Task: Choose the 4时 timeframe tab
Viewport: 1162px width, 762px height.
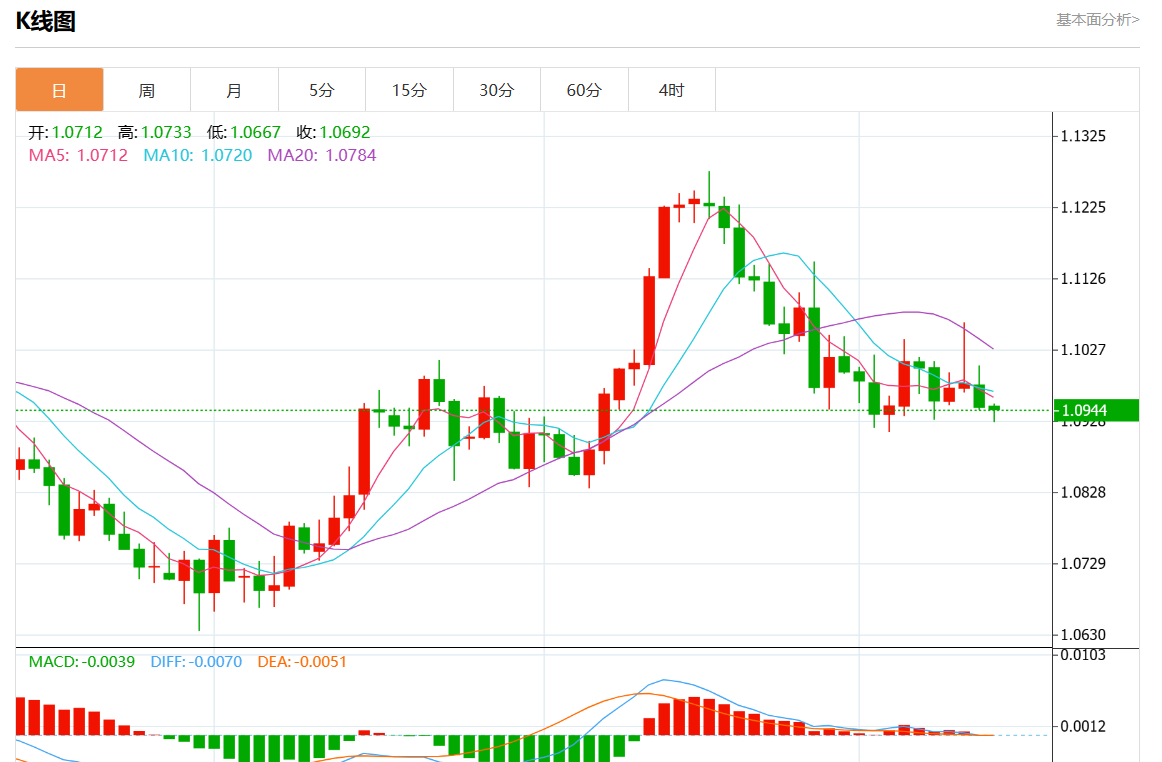Action: pyautogui.click(x=671, y=90)
